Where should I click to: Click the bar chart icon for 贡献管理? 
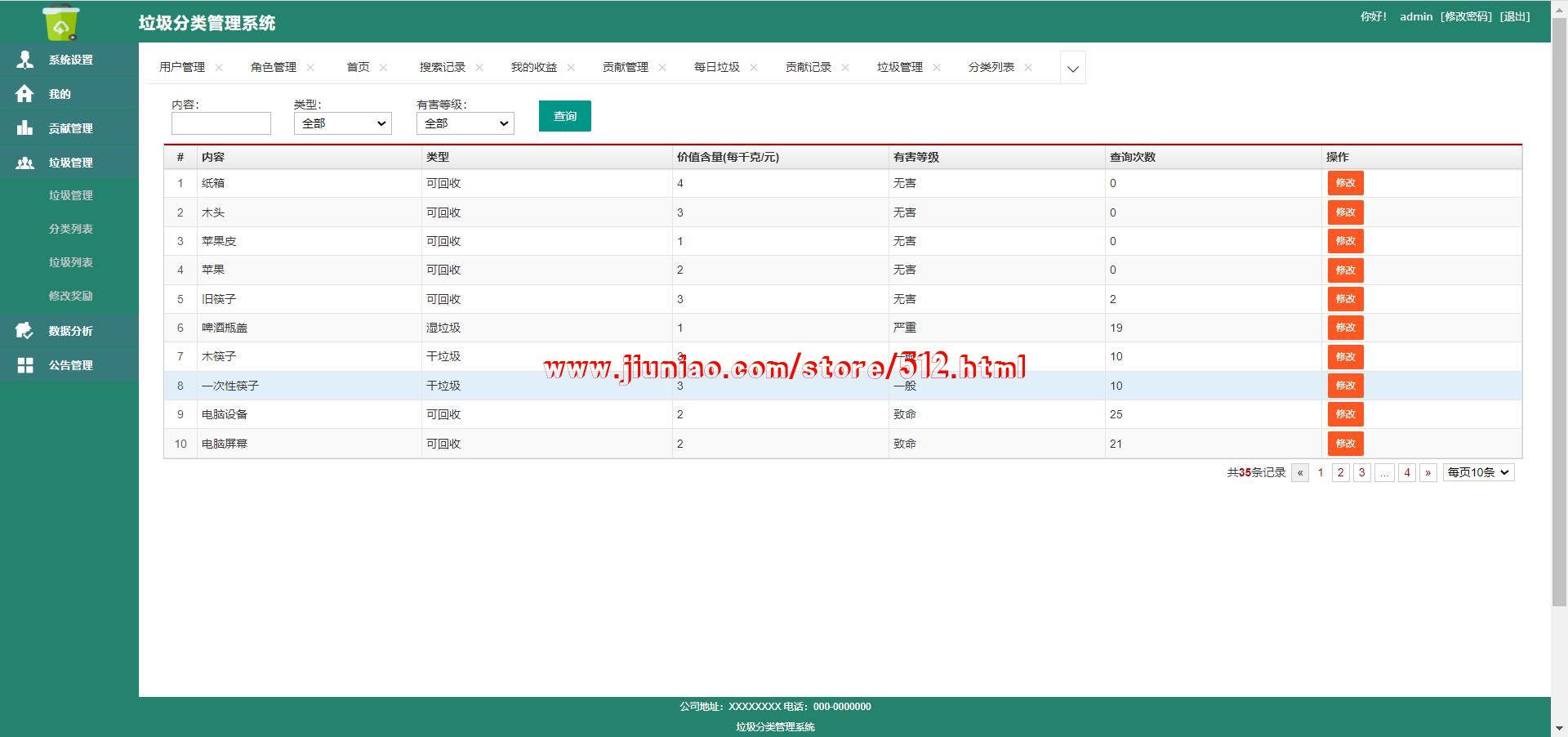[x=25, y=128]
